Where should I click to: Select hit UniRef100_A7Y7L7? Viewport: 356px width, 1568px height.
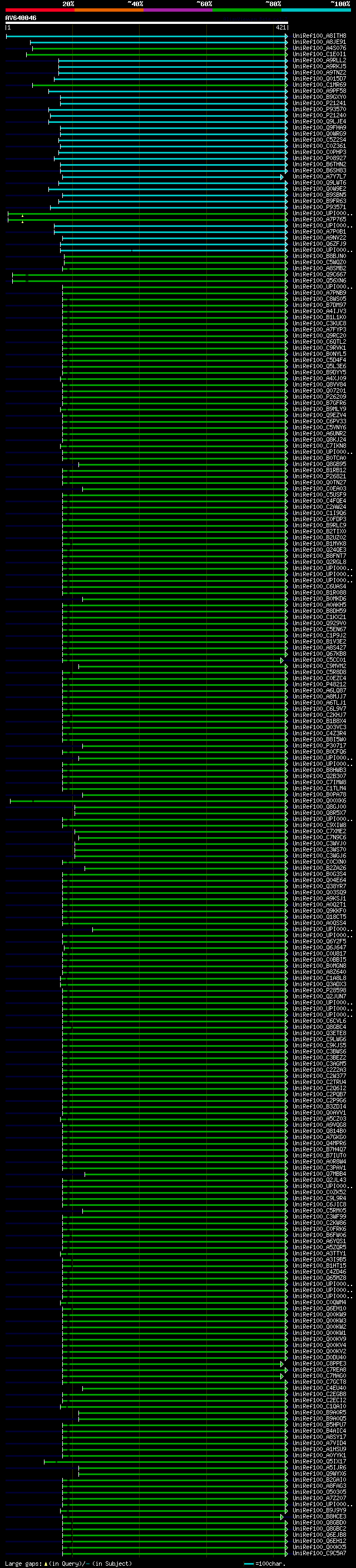(x=319, y=176)
